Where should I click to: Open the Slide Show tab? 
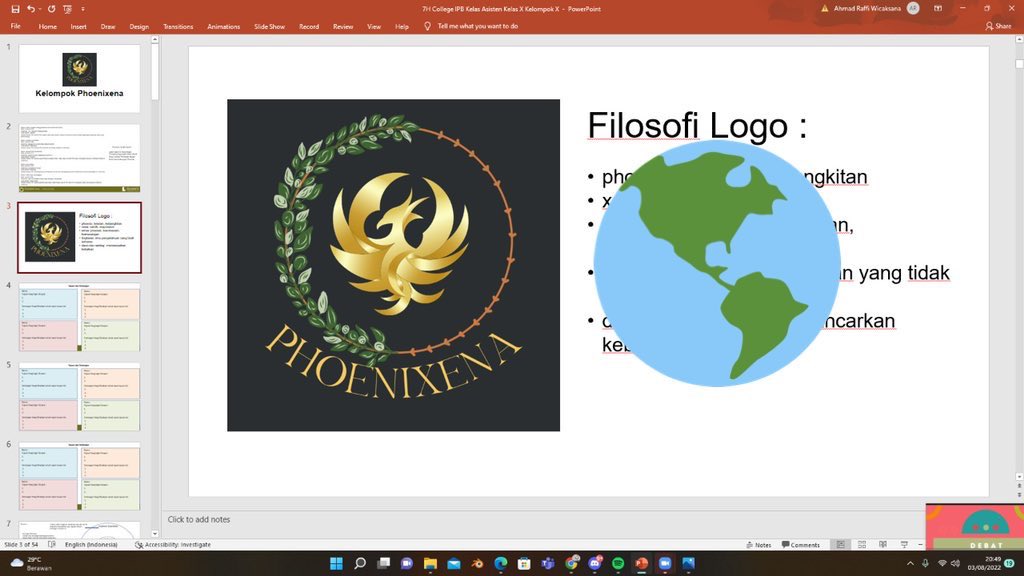coord(269,26)
